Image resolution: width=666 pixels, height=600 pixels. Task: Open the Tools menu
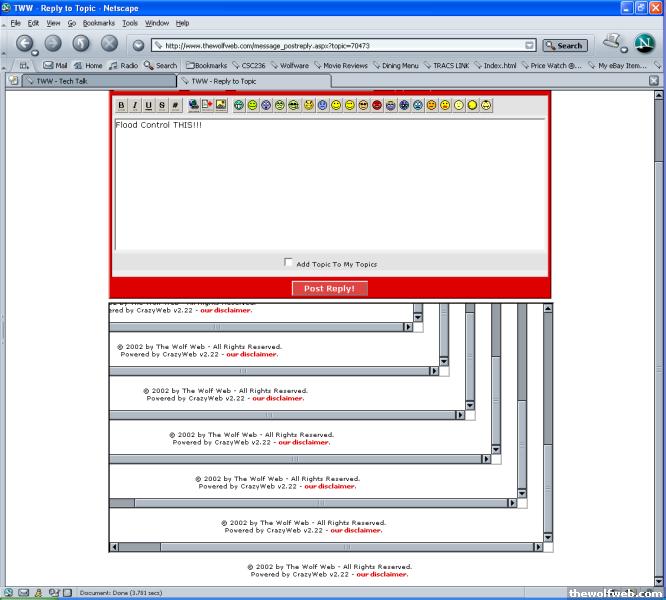pos(130,22)
